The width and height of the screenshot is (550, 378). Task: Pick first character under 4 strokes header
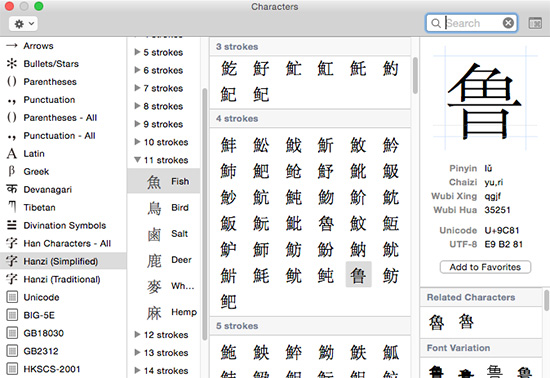228,145
